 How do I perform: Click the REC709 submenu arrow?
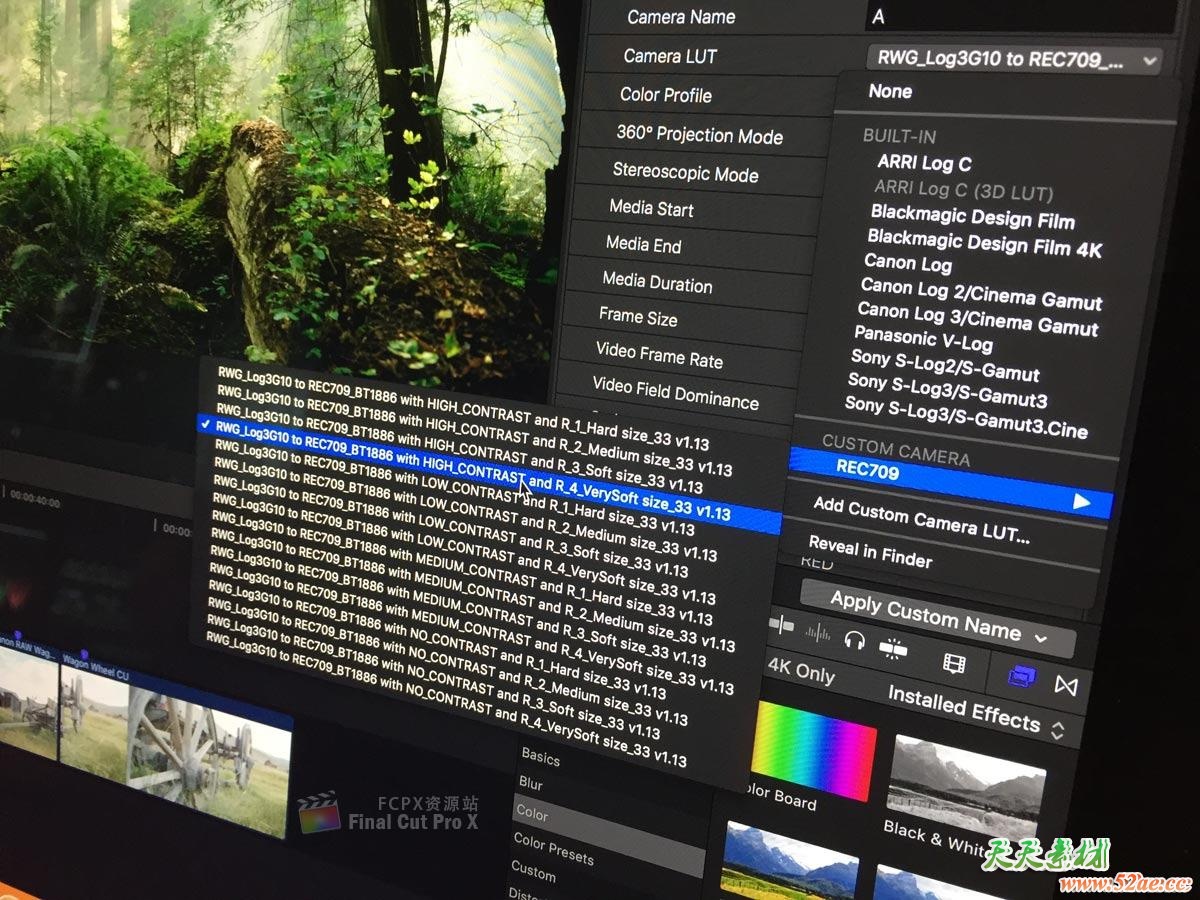[x=1081, y=501]
